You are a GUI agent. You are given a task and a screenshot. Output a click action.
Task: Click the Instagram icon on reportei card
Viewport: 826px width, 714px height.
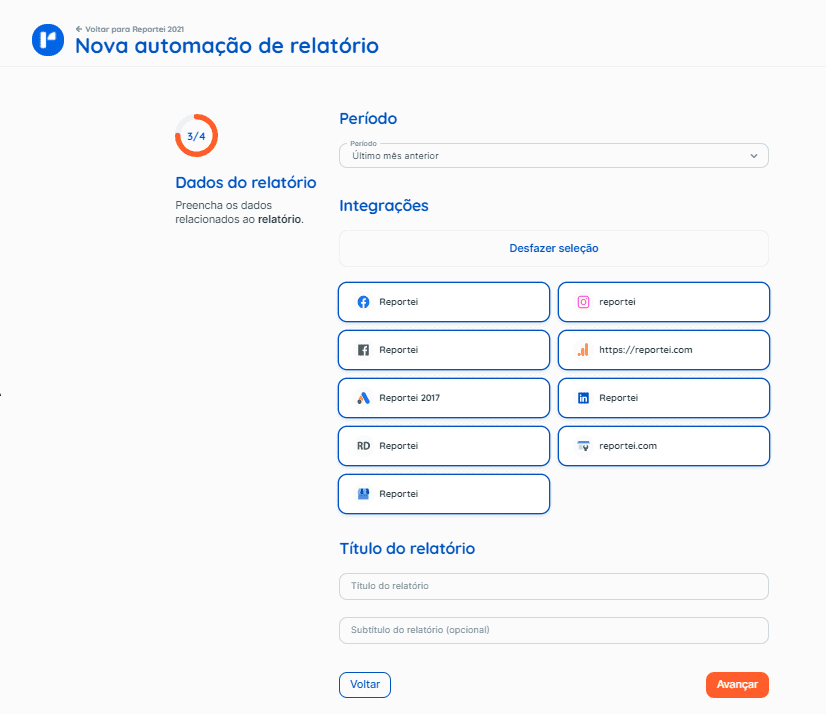click(x=583, y=302)
